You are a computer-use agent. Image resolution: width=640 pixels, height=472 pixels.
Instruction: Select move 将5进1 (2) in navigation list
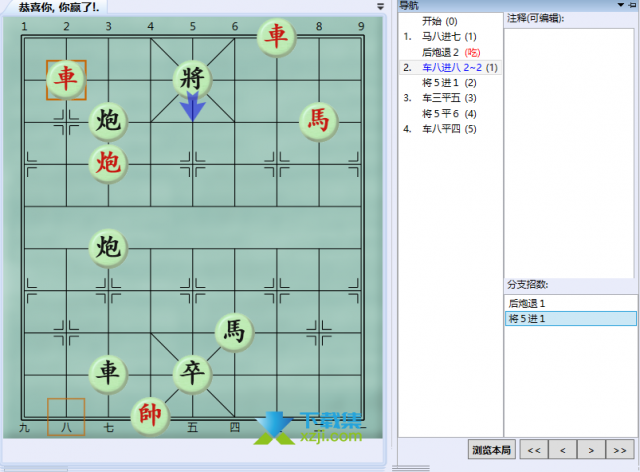[x=449, y=83]
